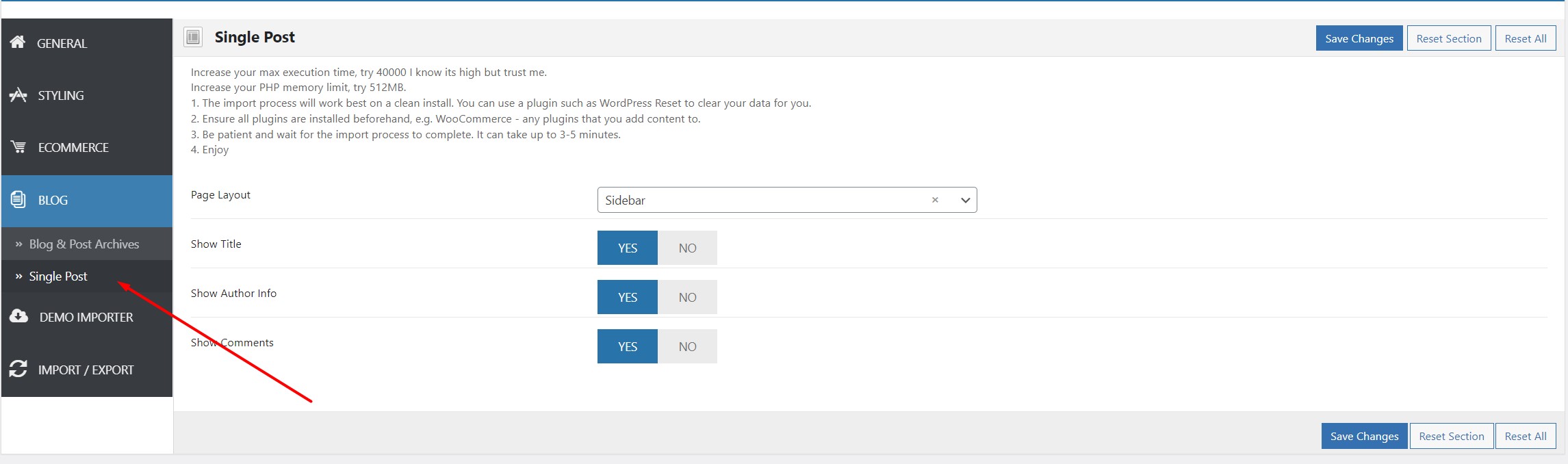The height and width of the screenshot is (464, 1568).
Task: Click the '4. Enjoy' instruction line
Action: pos(209,150)
